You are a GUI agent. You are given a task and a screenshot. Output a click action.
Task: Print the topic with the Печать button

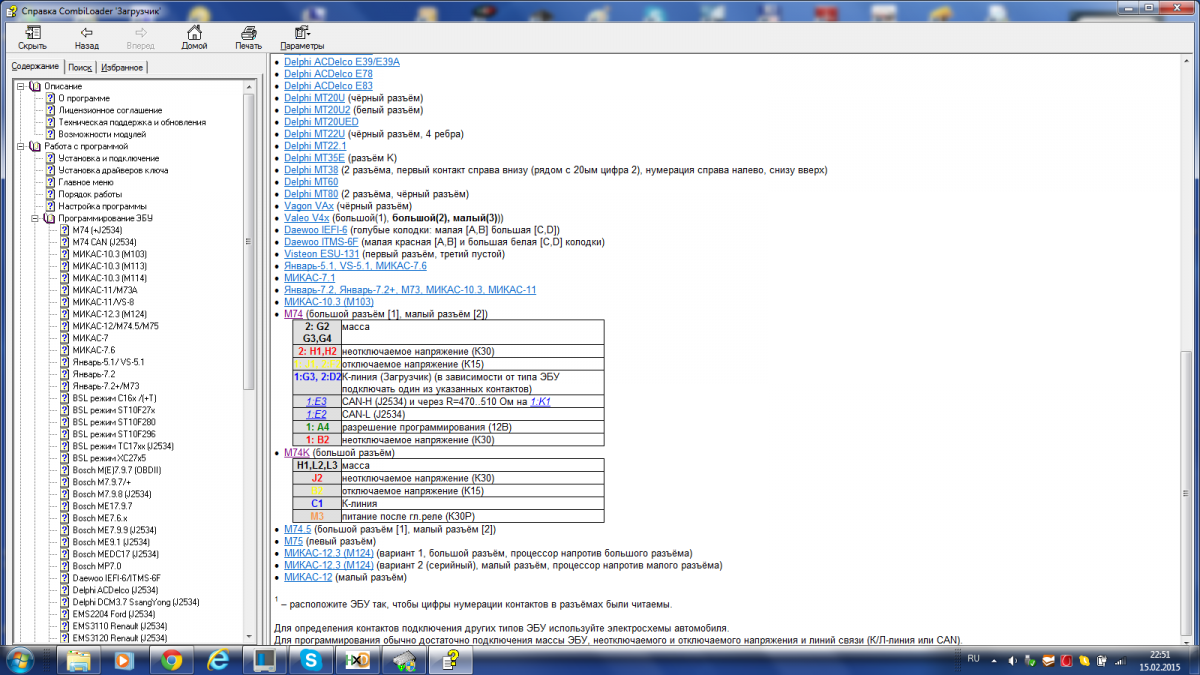click(x=248, y=37)
